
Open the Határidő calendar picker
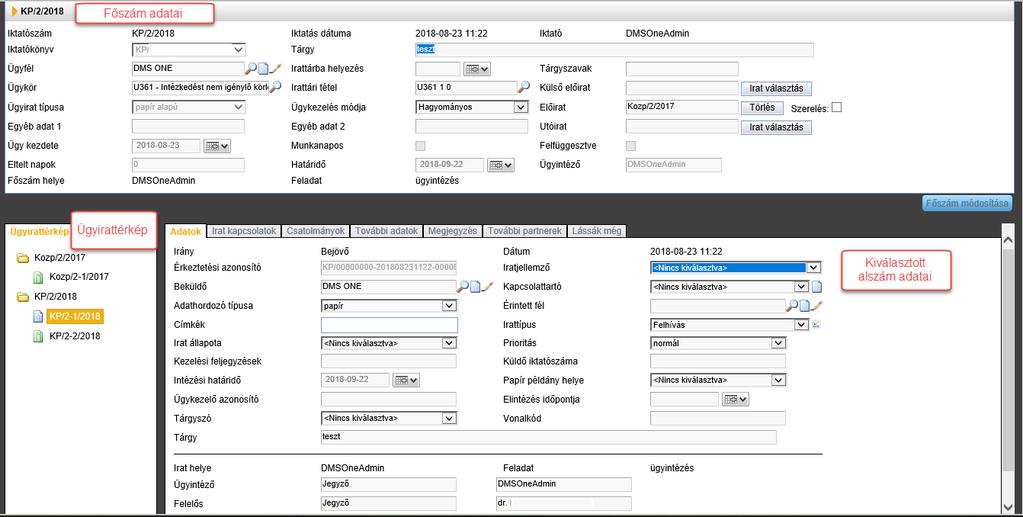coord(501,165)
